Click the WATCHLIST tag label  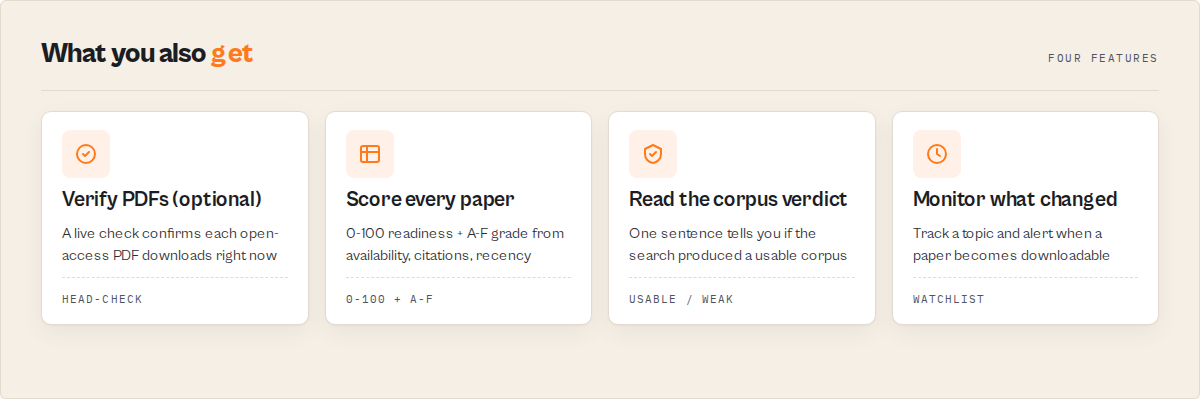949,299
